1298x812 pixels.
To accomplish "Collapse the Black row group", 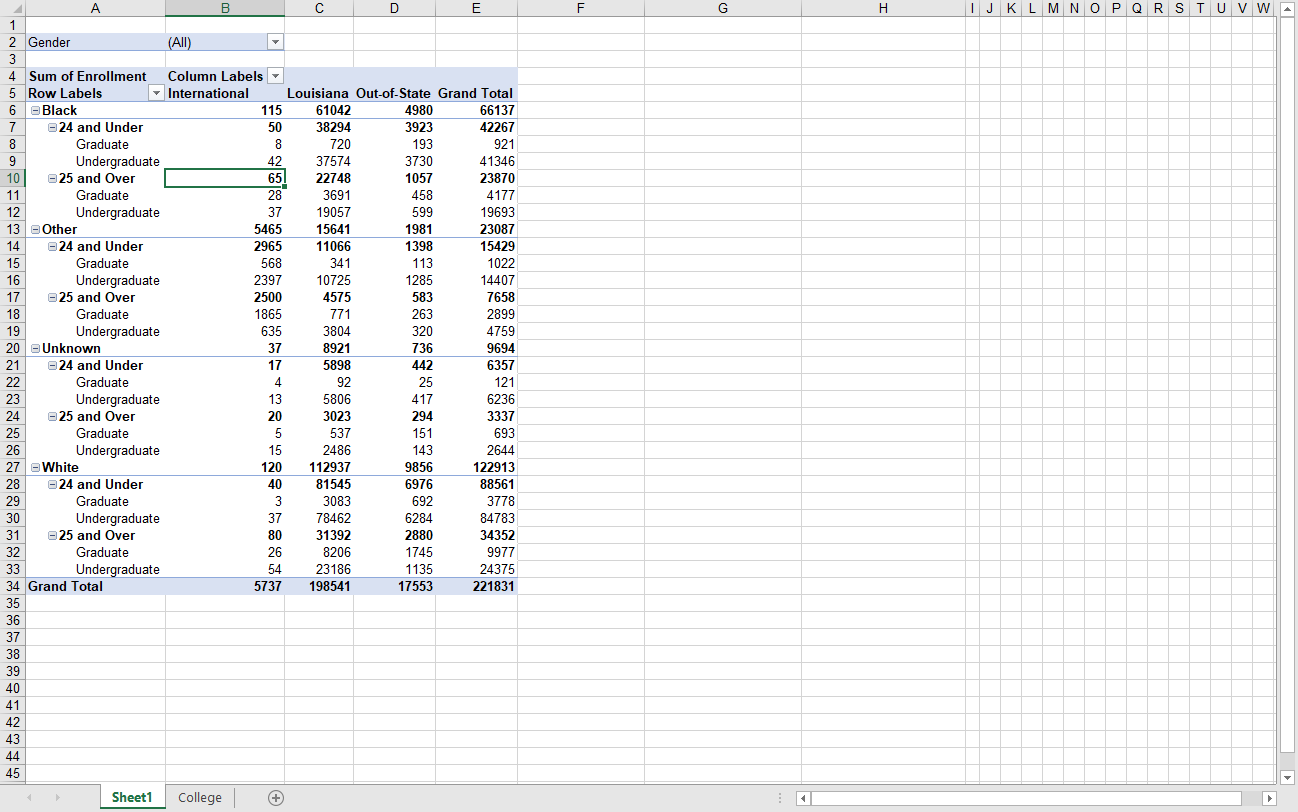I will tap(33, 110).
